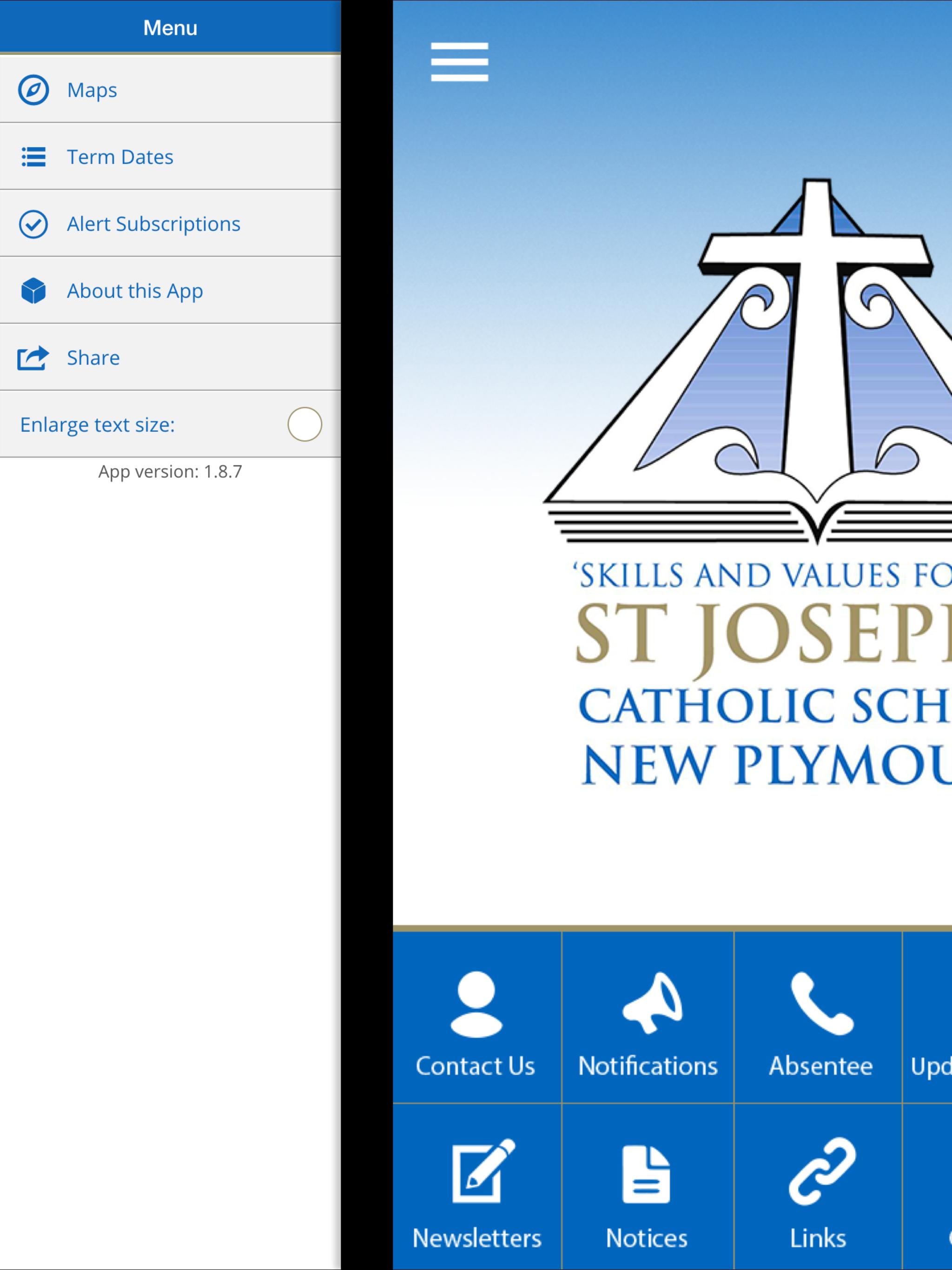
Task: Click the App version 1.8.7 text
Action: pyautogui.click(x=170, y=471)
